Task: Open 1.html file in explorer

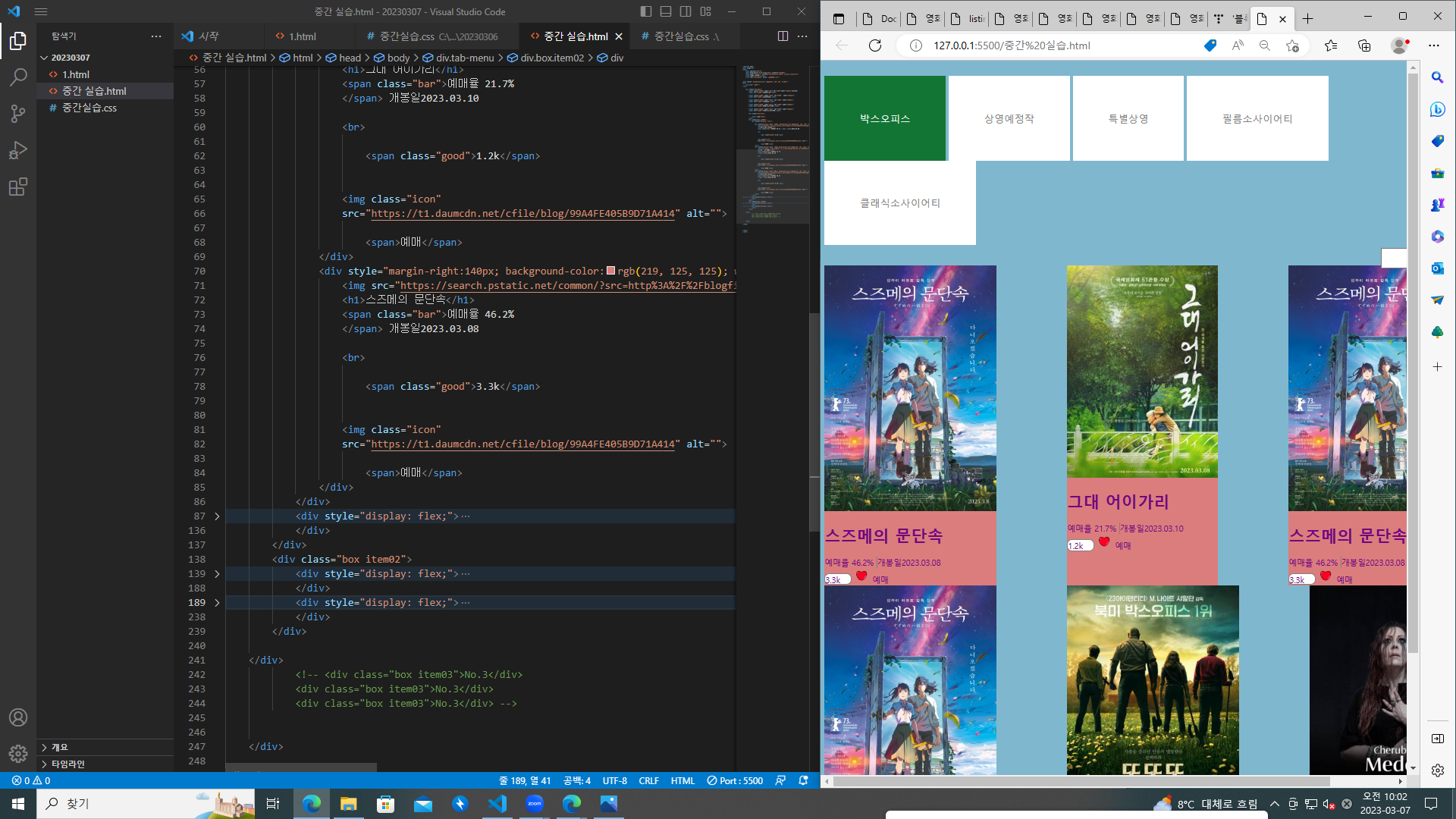Action: [76, 74]
